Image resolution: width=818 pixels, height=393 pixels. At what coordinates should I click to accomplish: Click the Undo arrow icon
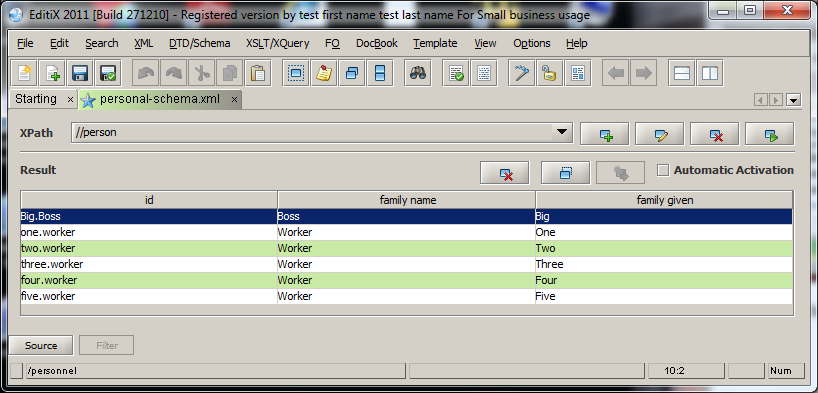pyautogui.click(x=145, y=73)
